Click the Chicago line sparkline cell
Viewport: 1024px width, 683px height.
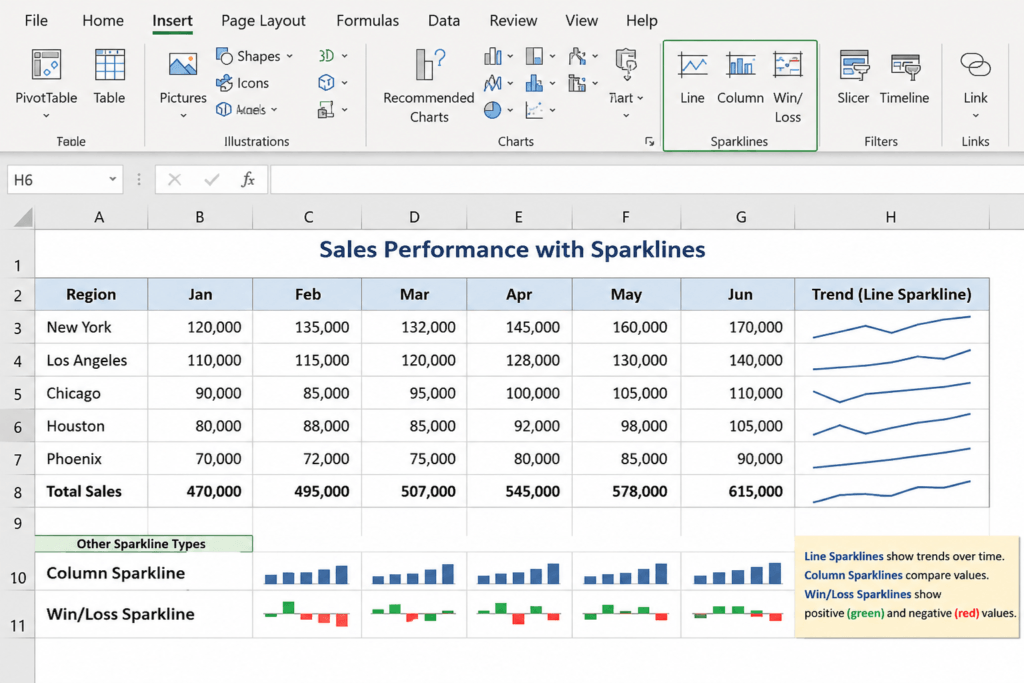tap(891, 393)
